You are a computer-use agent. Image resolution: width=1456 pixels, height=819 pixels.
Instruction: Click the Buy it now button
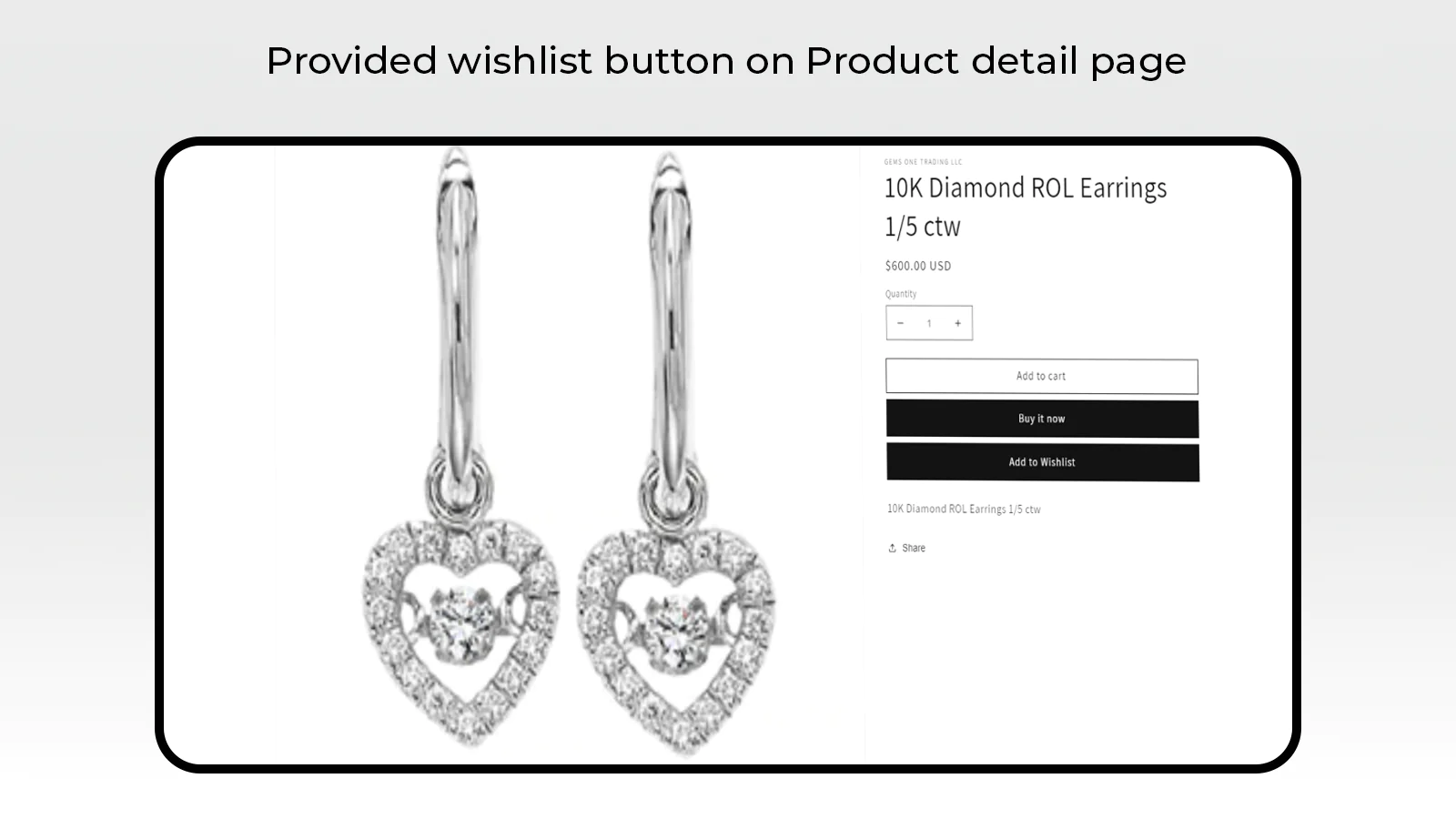tap(1042, 419)
